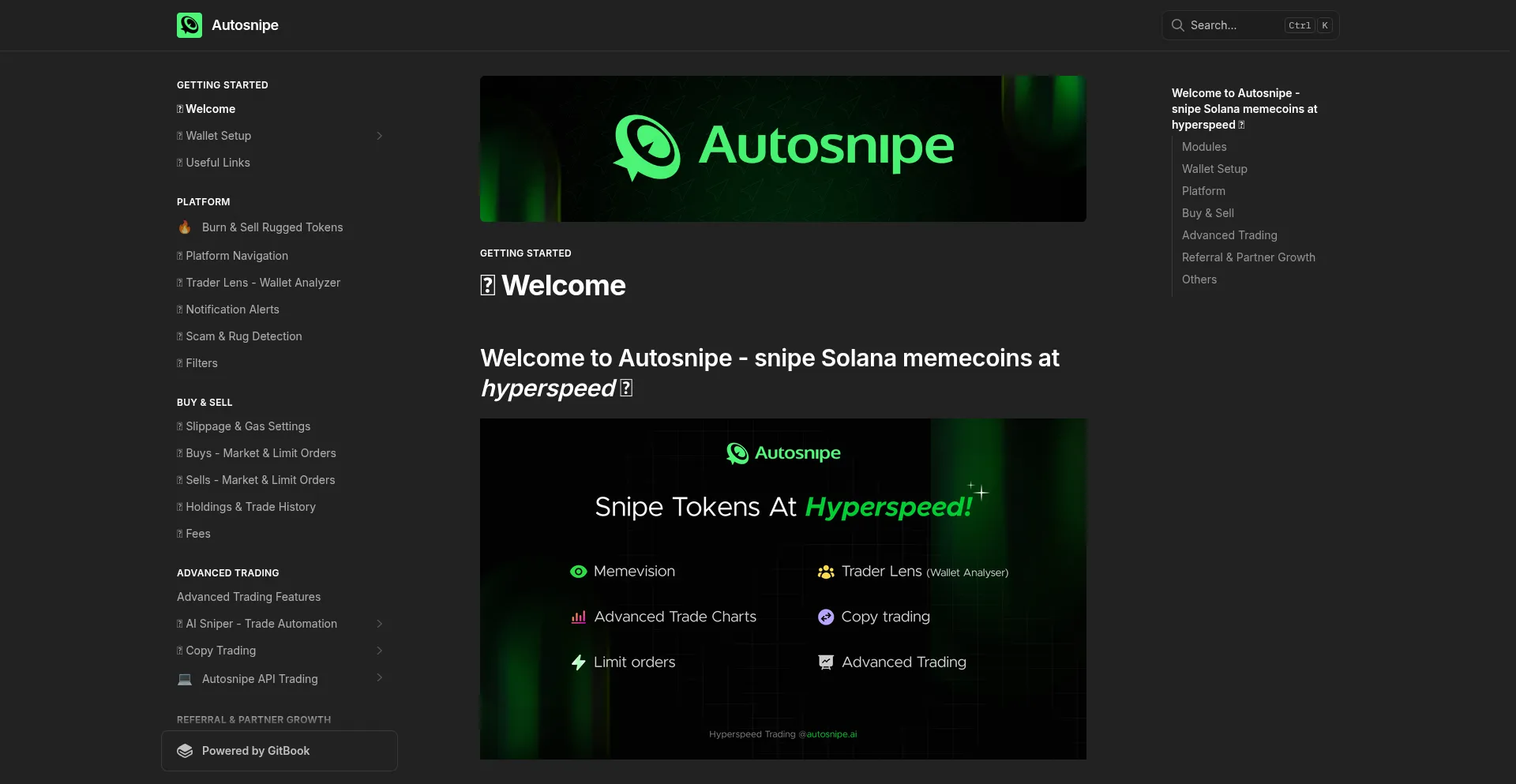Click the icon next to Scam & Rug Detection

[179, 336]
